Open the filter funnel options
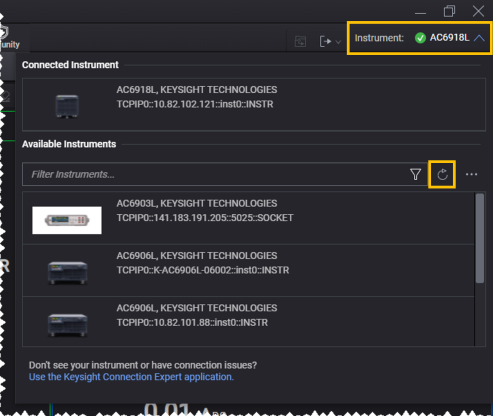Viewport: 493px width, 416px height. 415,174
